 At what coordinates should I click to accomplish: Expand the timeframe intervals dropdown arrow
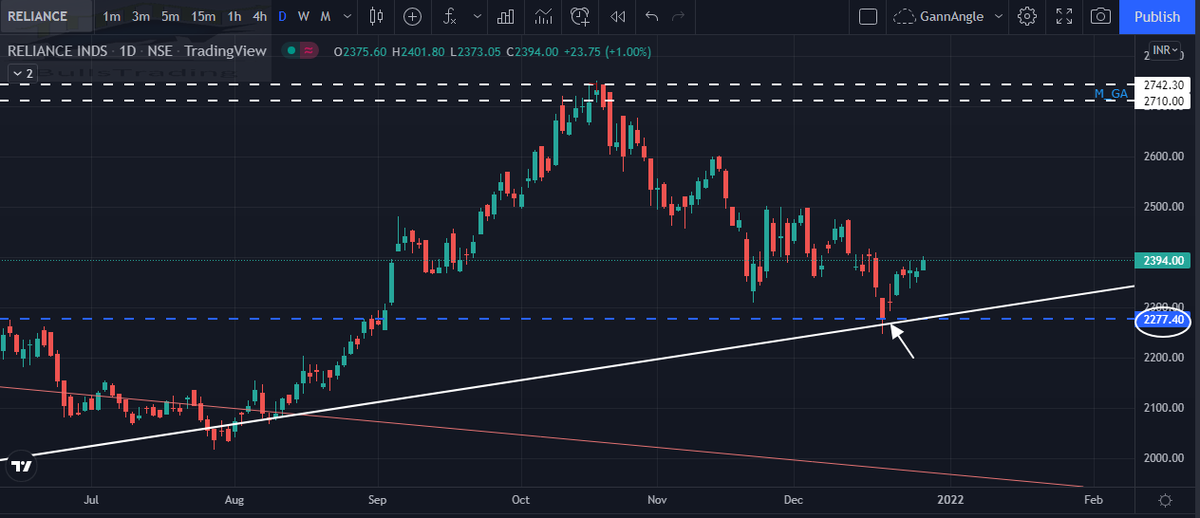point(346,17)
